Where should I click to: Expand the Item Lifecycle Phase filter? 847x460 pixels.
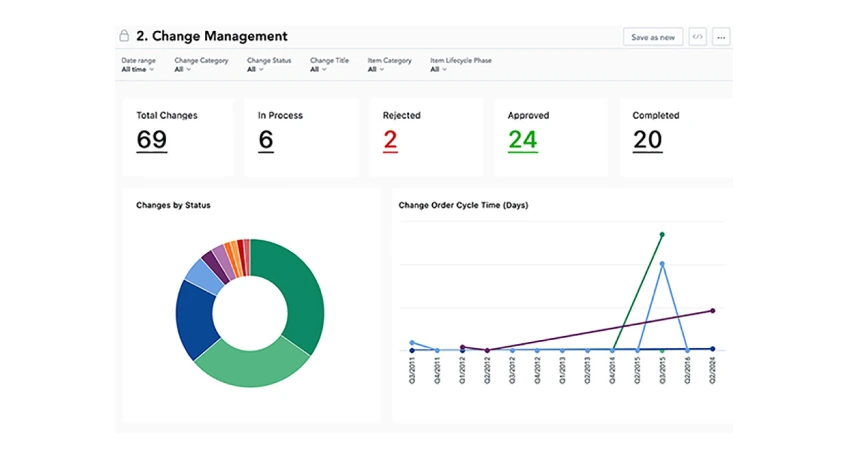461,65
